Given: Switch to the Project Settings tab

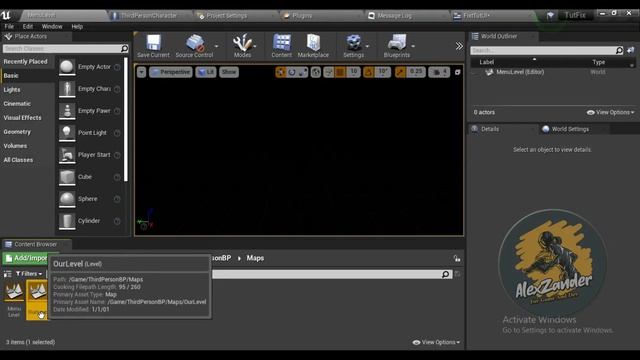Looking at the screenshot, I should coord(227,16).
